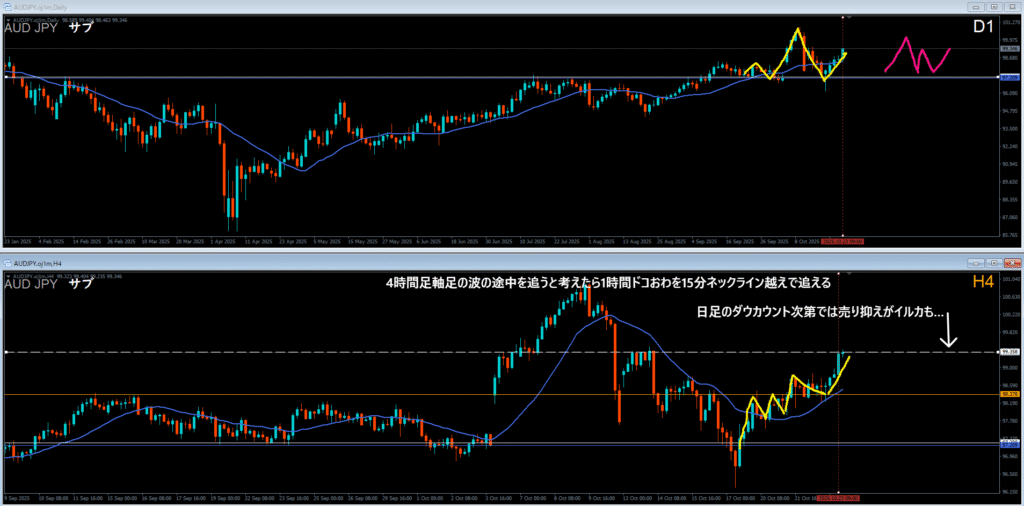Click the Daily chart window title icon
Screen dimensions: 1024x506
[x=7, y=6]
